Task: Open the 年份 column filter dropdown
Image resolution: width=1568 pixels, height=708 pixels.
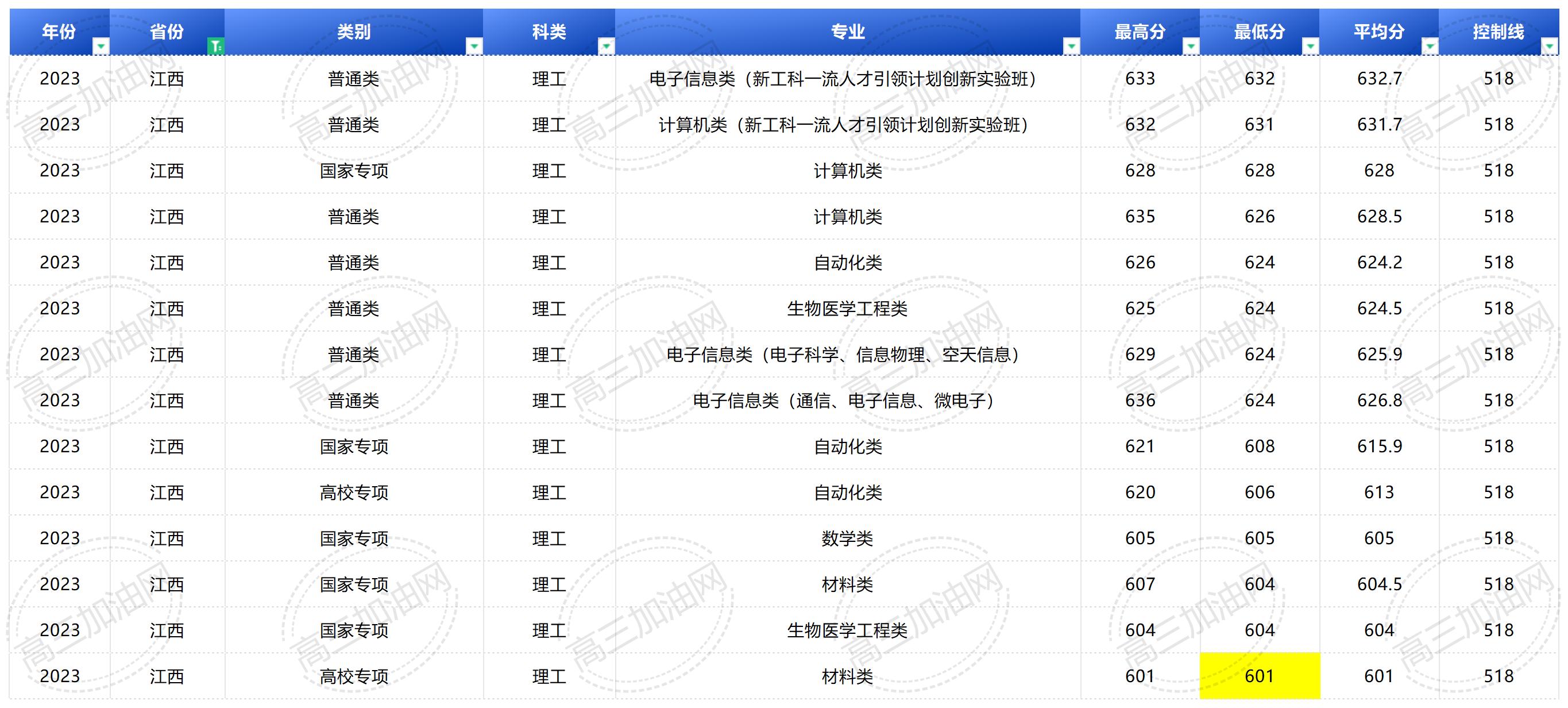Action: pos(101,47)
